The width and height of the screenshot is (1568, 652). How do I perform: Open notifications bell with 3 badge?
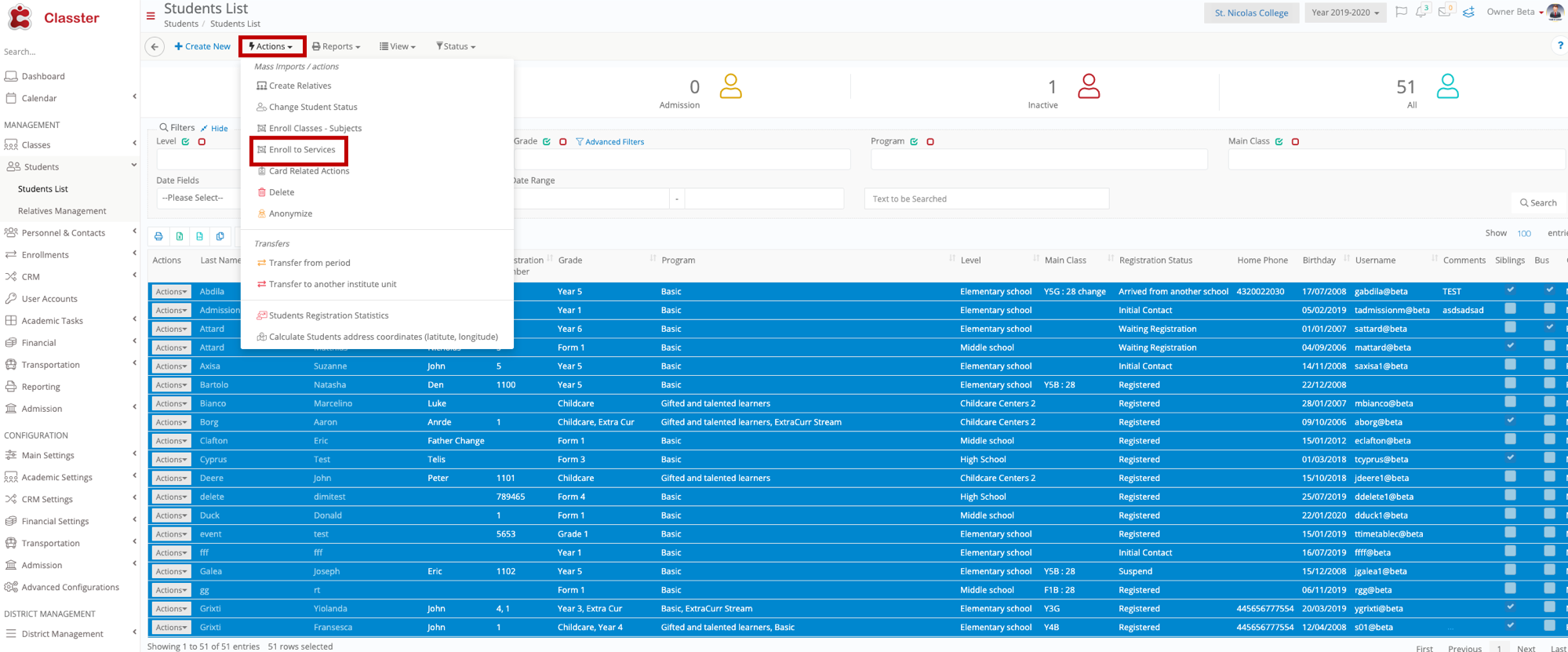tap(1422, 11)
